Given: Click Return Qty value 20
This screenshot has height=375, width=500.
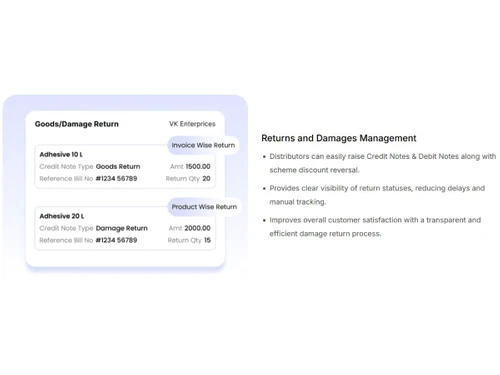Looking at the screenshot, I should (206, 179).
